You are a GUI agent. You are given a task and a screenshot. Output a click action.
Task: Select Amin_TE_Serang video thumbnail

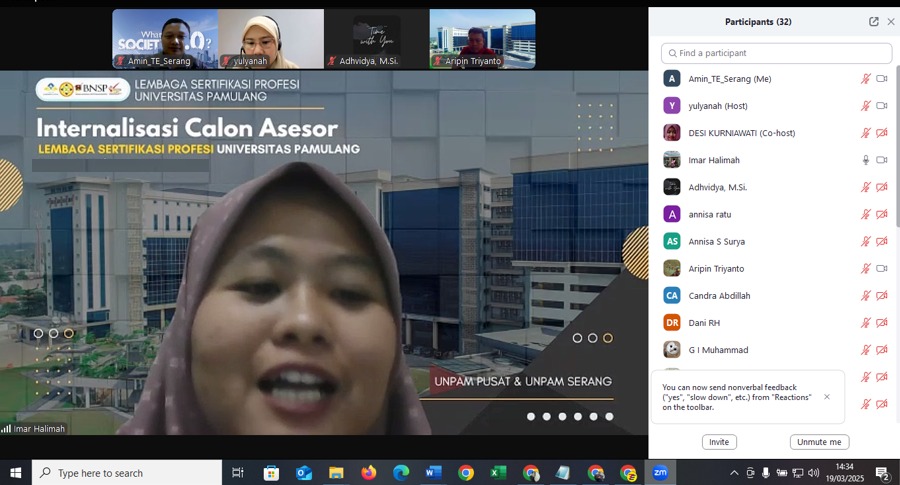[165, 38]
